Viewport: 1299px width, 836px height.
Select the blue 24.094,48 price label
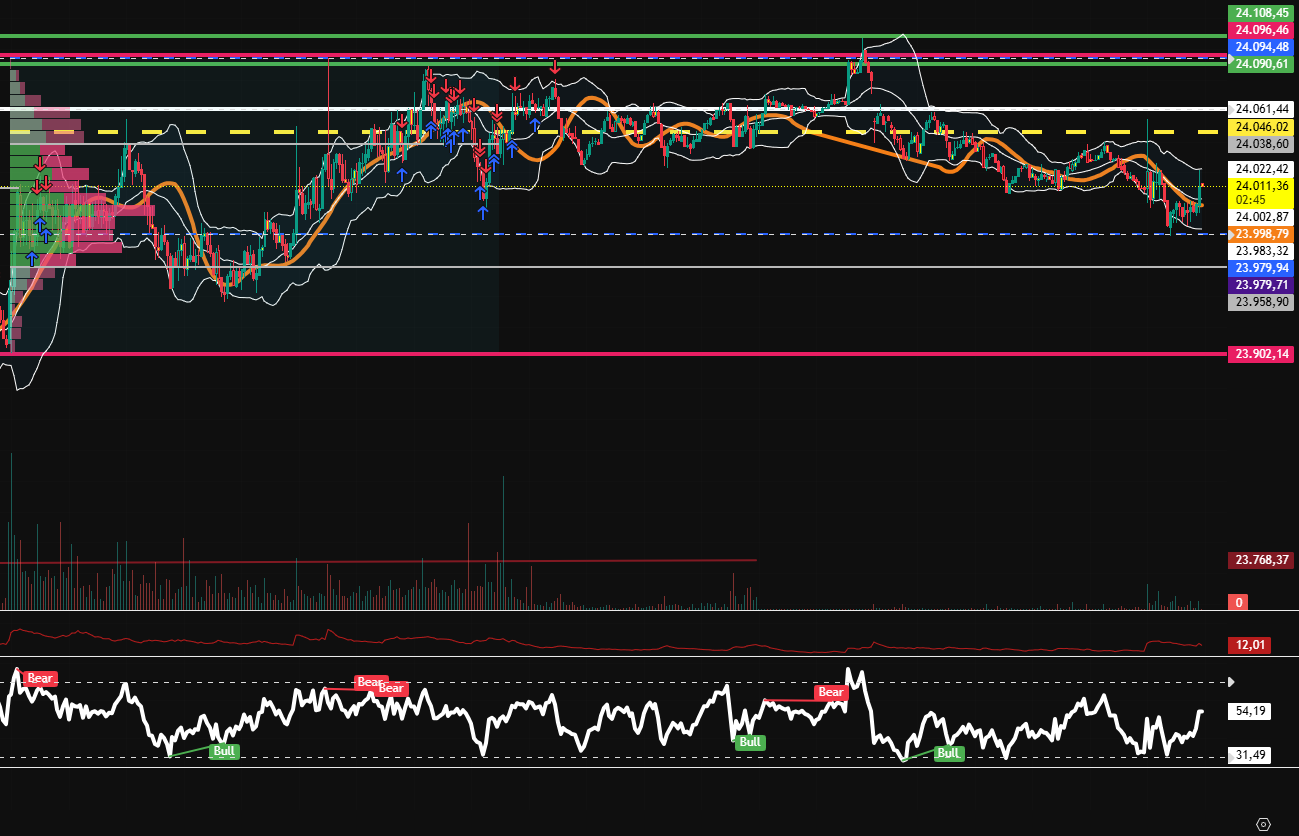click(x=1261, y=46)
